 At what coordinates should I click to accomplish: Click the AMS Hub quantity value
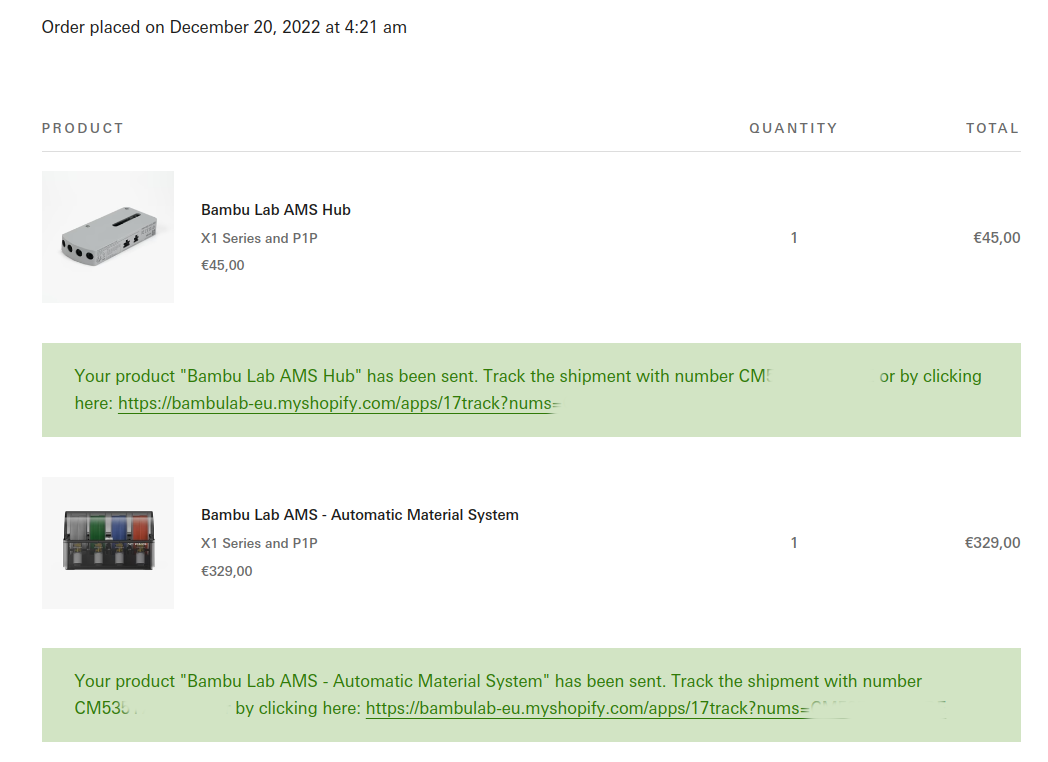pyautogui.click(x=794, y=238)
